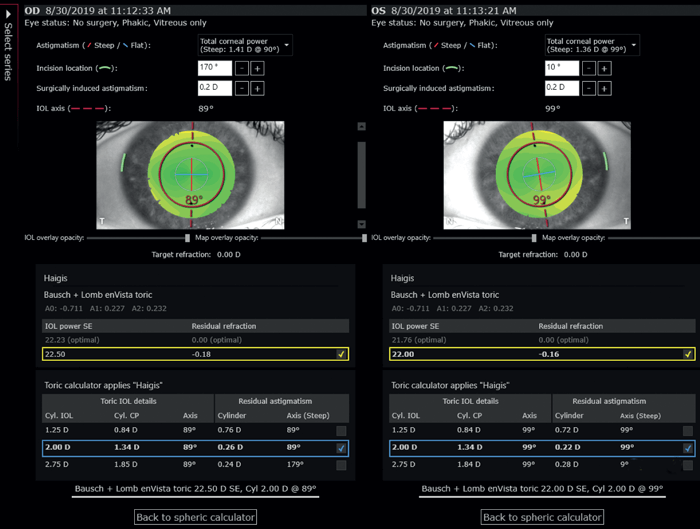Click OD header 8/30/2019 at 11:12:33 AM
The width and height of the screenshot is (700, 529).
click(x=108, y=11)
